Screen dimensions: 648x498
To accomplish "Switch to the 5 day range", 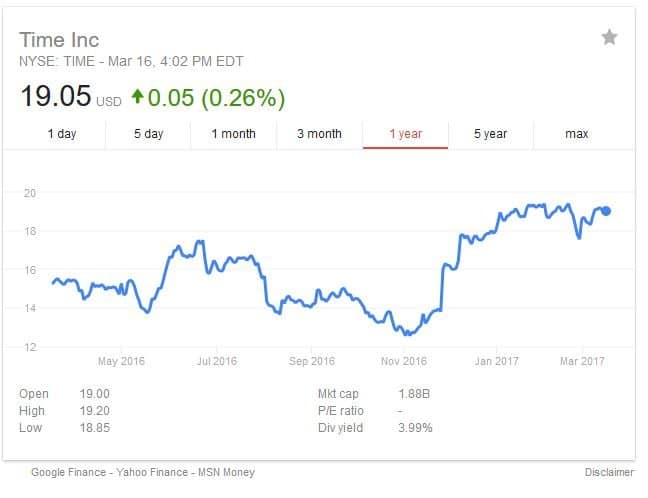I will pos(148,134).
